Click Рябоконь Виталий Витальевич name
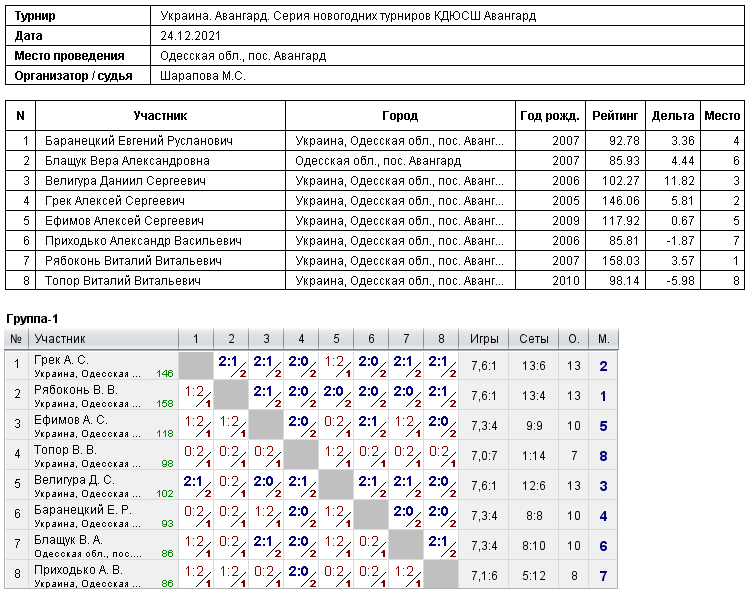 pos(133,261)
